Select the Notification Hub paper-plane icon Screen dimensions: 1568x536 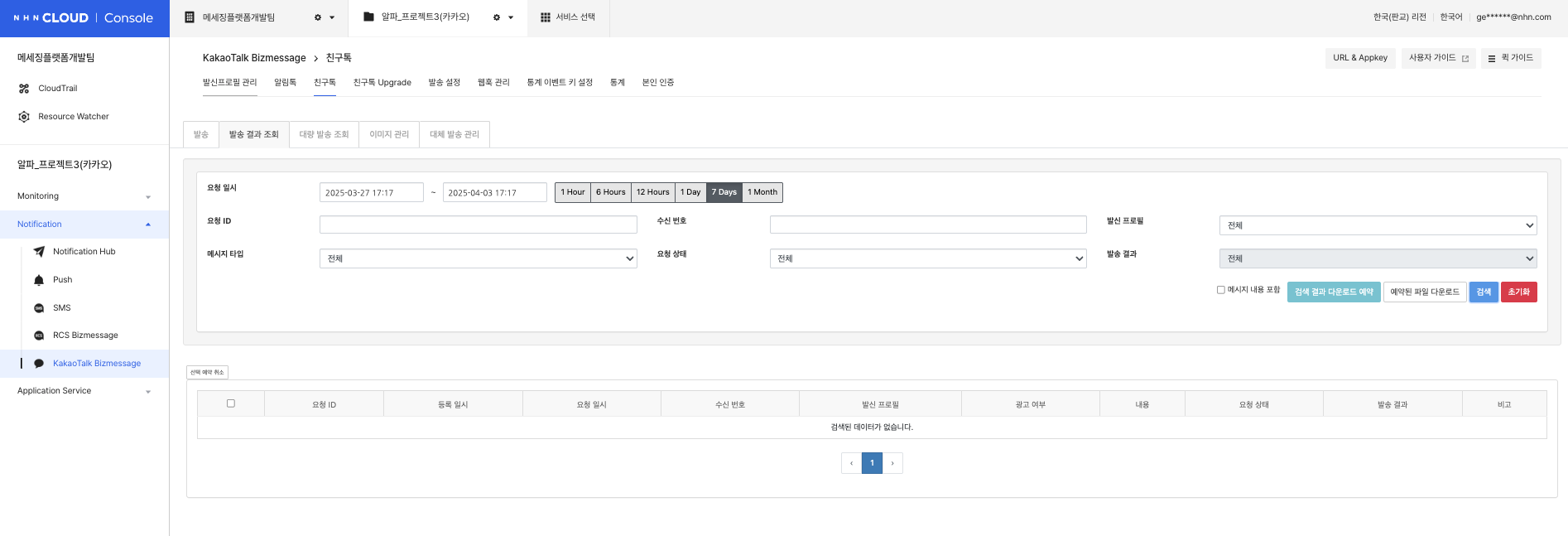pos(39,252)
